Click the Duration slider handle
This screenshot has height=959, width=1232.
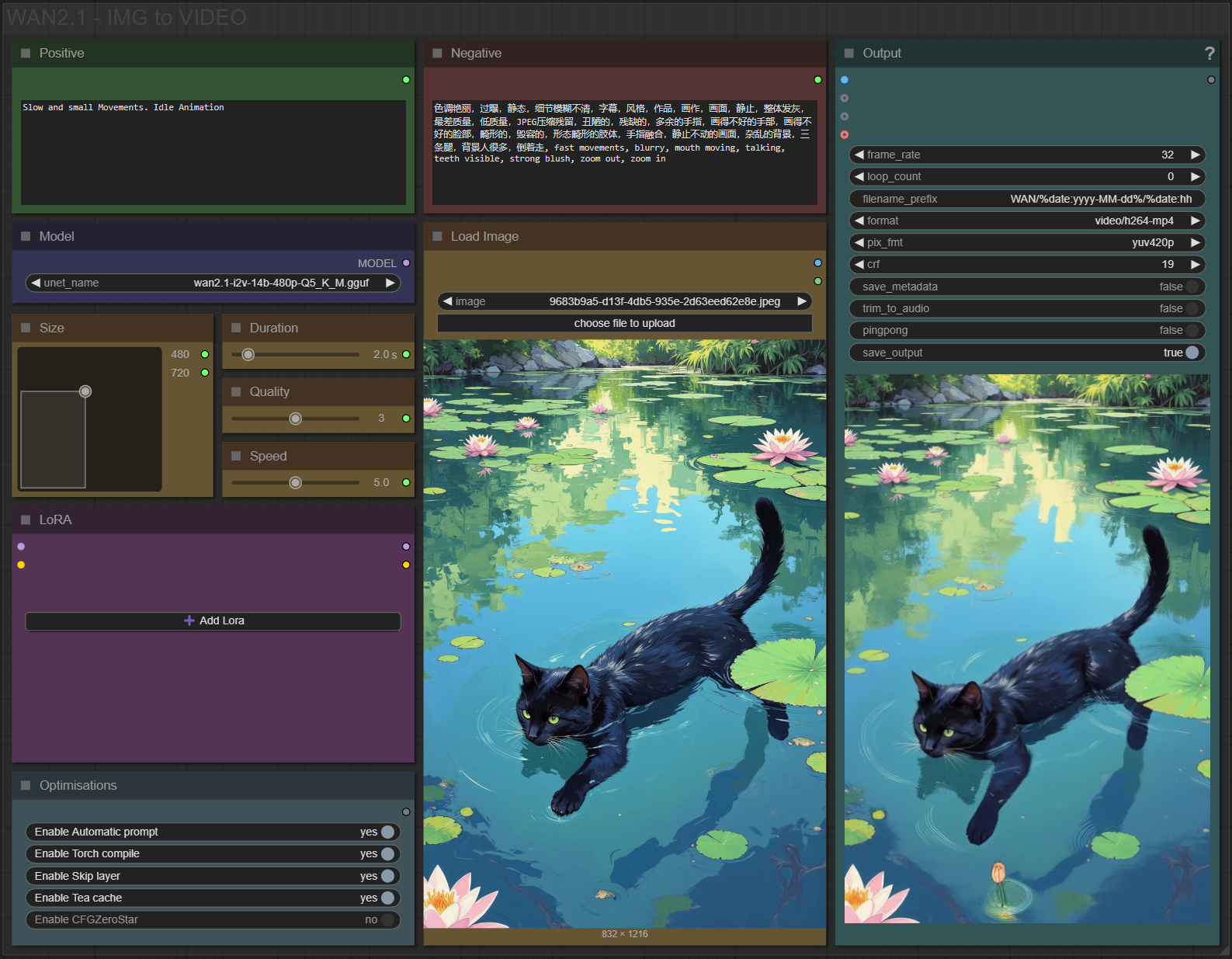point(248,355)
